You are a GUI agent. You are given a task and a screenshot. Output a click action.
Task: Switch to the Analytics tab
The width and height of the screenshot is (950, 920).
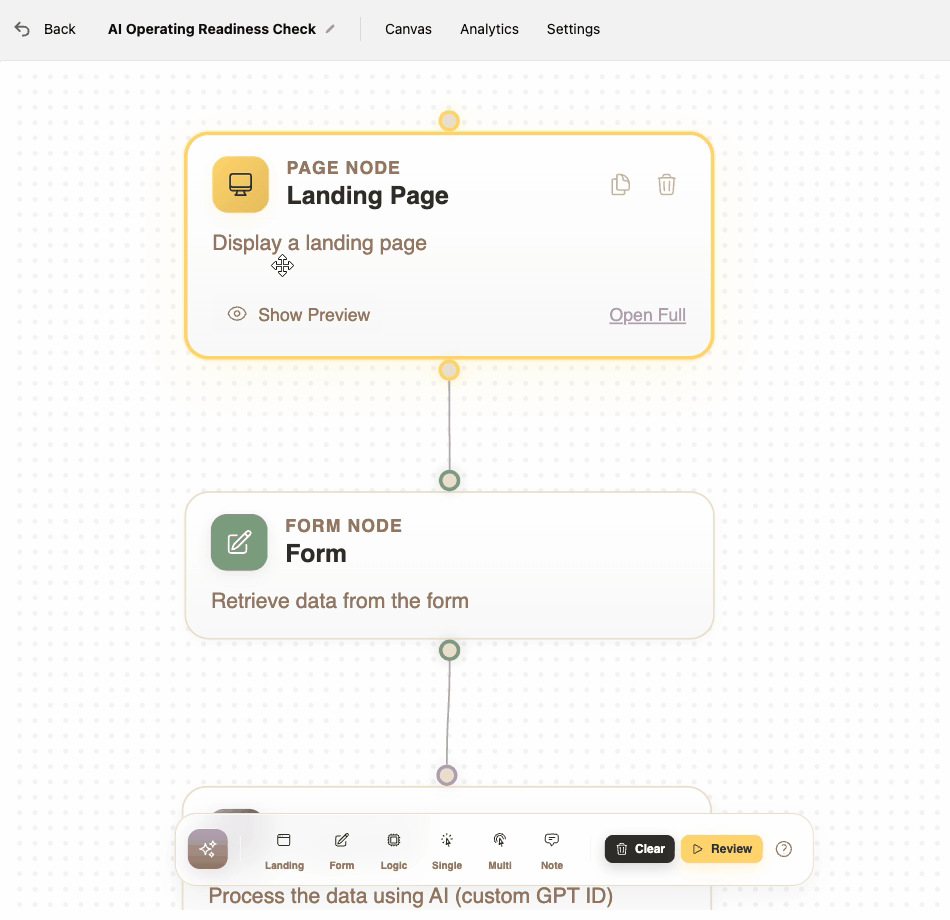point(489,29)
